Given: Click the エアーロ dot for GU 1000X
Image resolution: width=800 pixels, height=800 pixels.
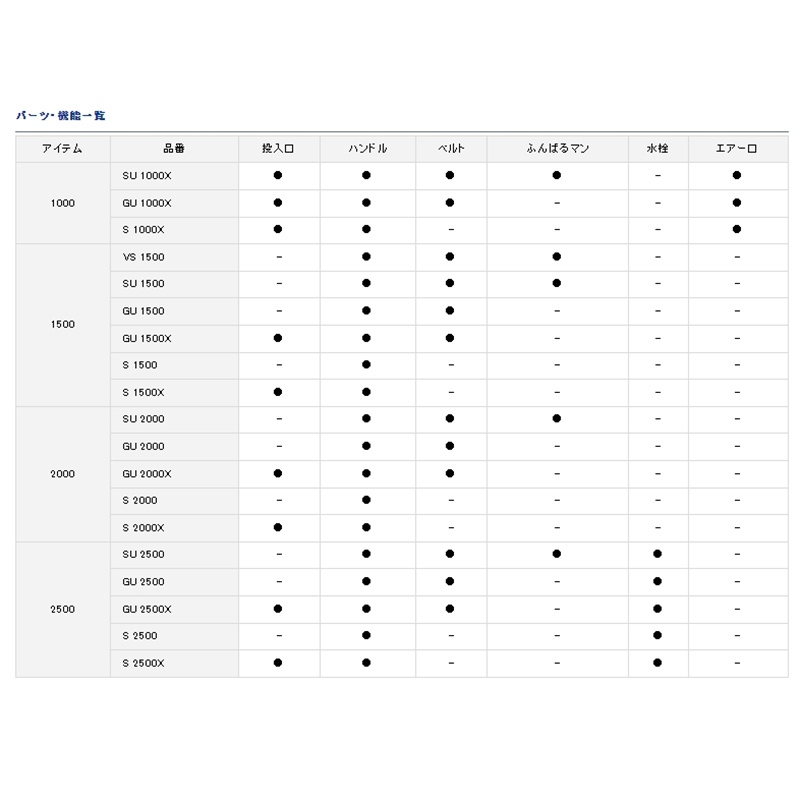Looking at the screenshot, I should [736, 202].
